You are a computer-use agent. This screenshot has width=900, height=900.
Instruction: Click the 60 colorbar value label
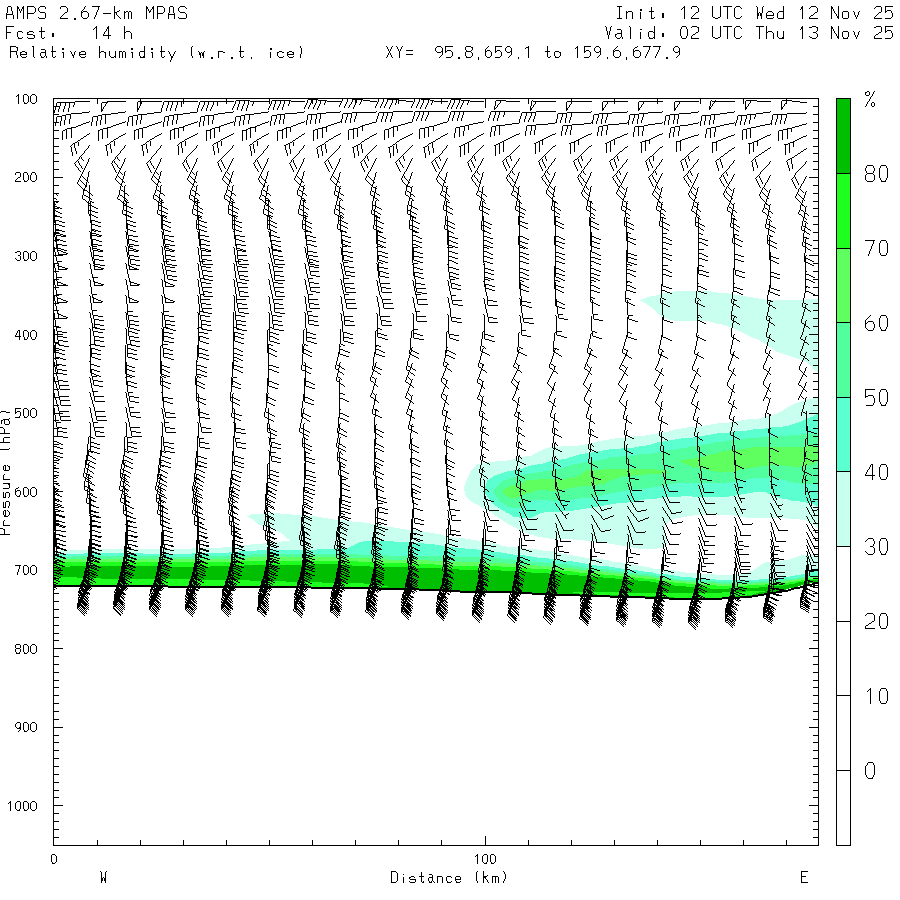(876, 323)
